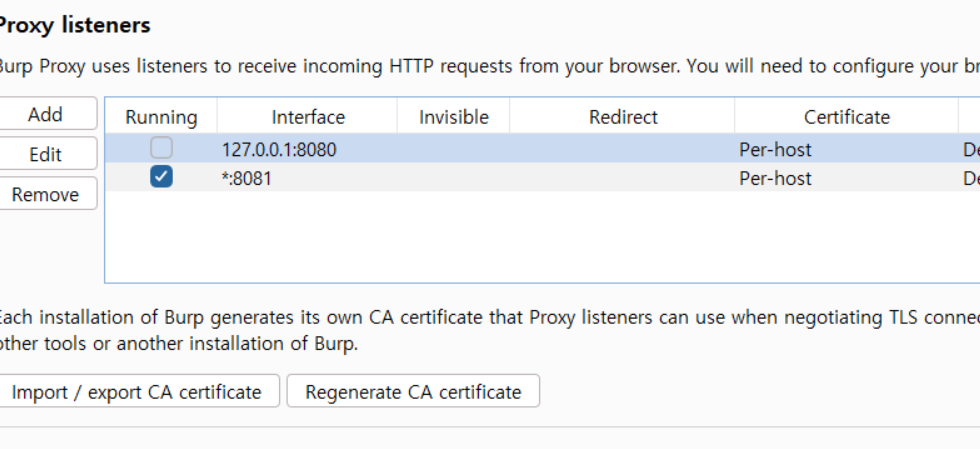Sort by the Redirect column header
980x449 pixels.
(622, 117)
